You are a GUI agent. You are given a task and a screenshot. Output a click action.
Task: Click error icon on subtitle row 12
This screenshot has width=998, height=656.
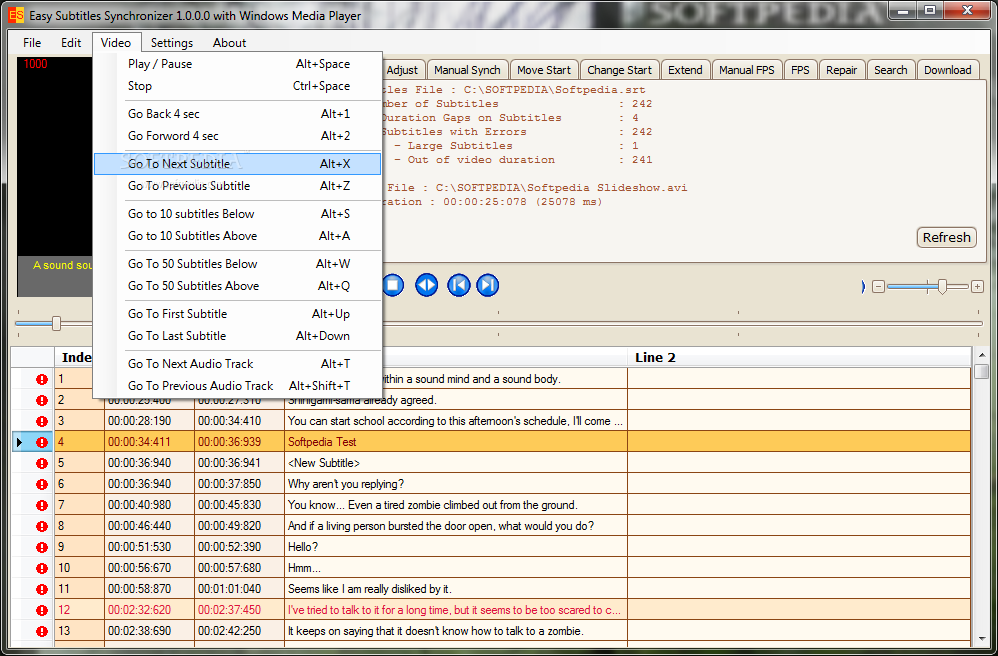point(42,610)
